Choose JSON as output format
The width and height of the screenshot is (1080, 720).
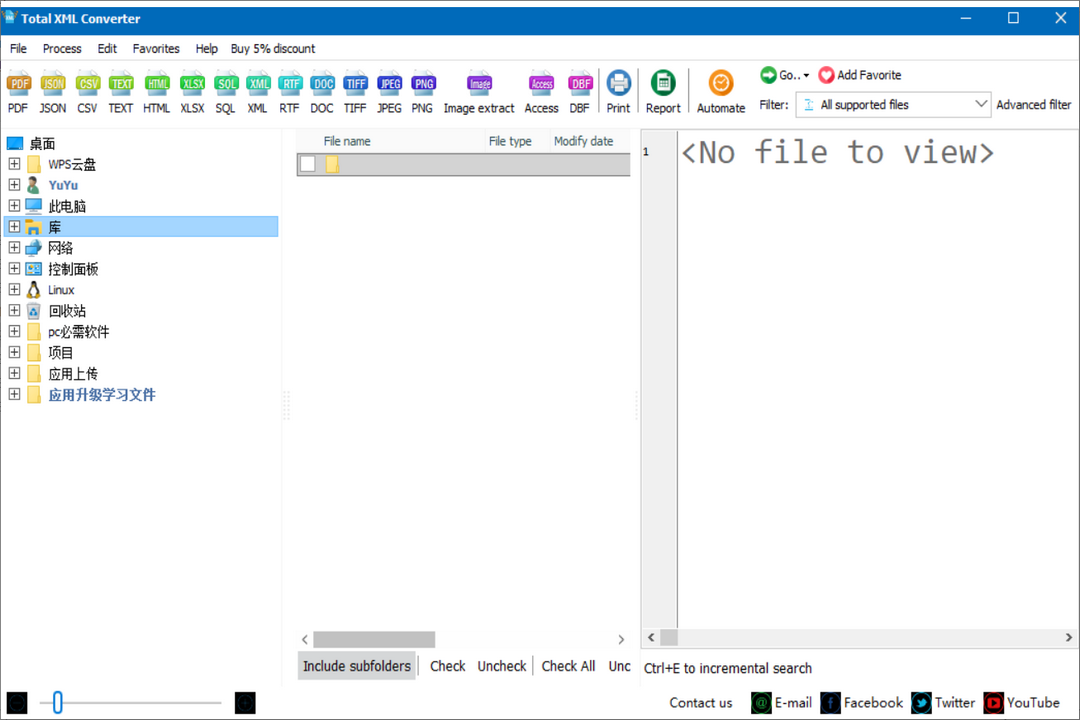point(52,90)
